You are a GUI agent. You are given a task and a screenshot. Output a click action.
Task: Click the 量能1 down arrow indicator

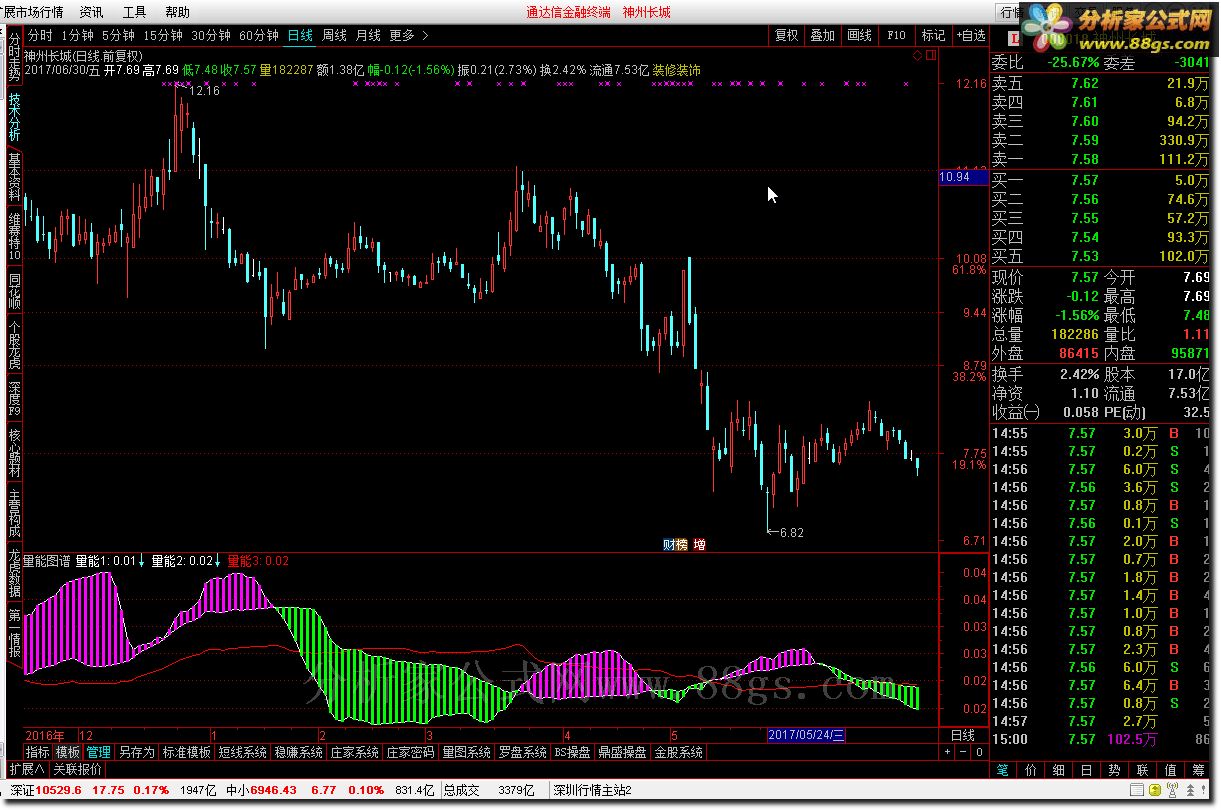coord(142,561)
